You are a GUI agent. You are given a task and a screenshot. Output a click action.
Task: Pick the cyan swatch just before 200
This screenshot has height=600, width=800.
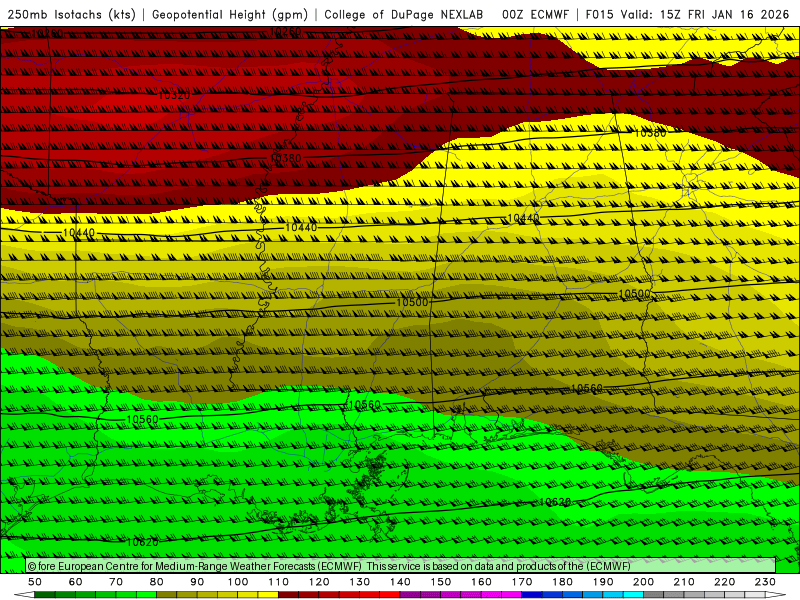[x=633, y=595]
